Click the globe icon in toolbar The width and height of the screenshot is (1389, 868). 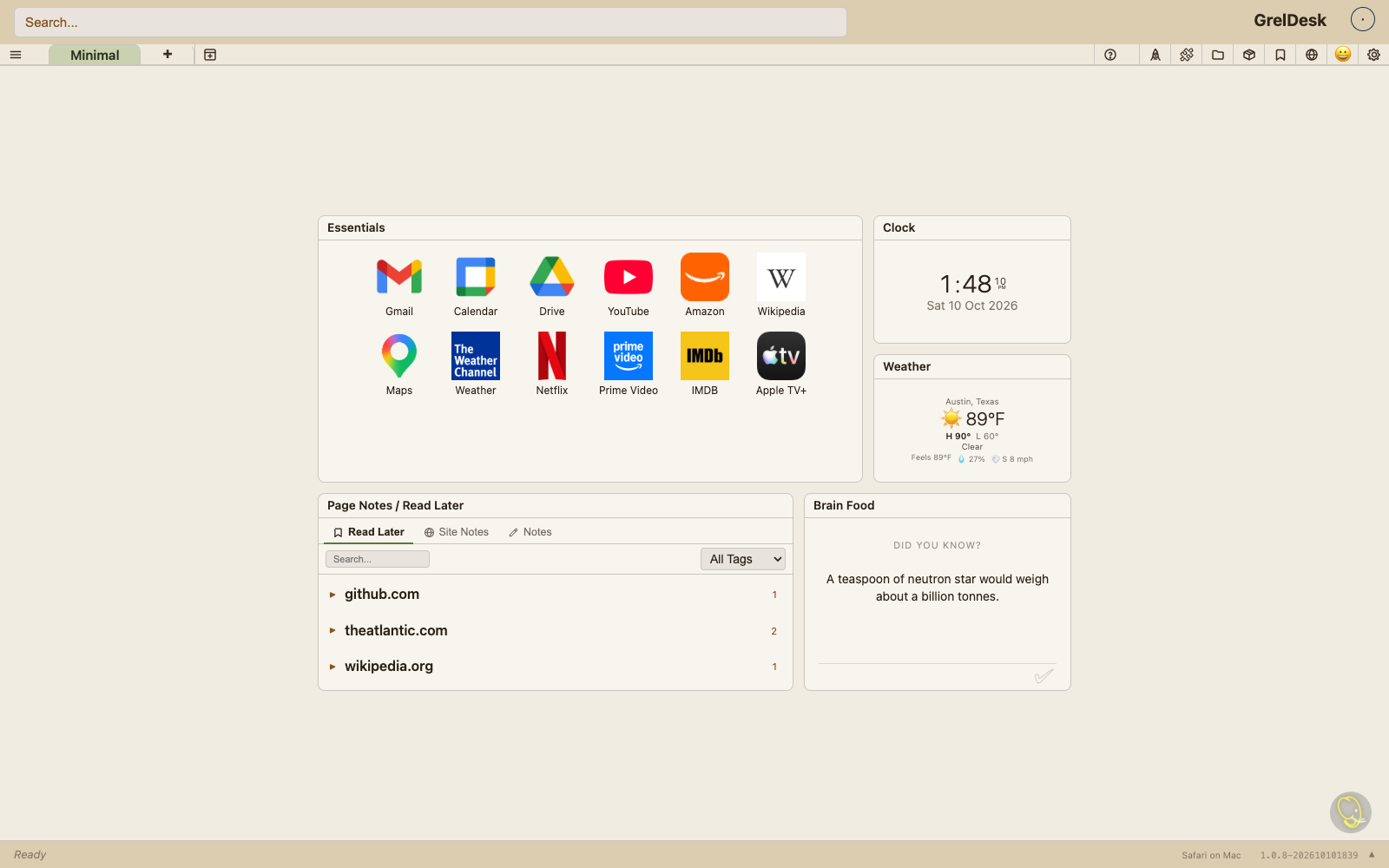(1312, 55)
